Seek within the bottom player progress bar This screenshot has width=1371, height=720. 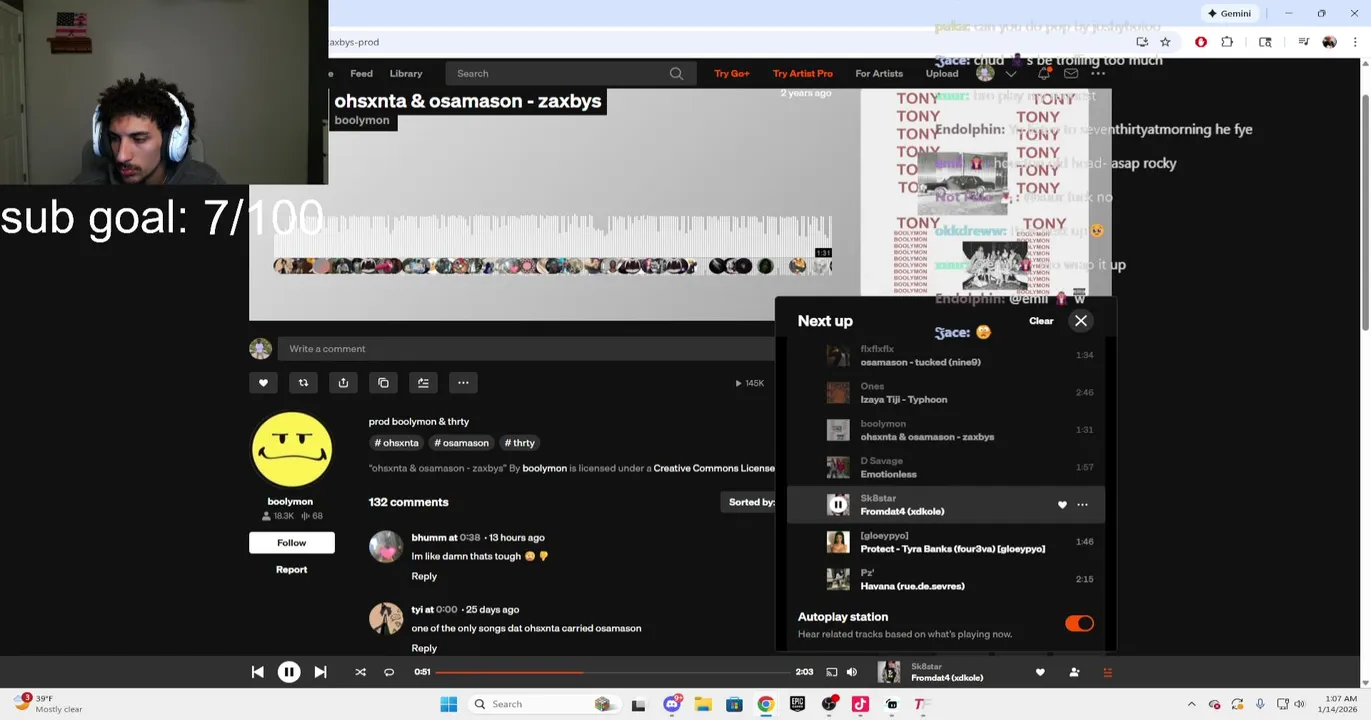[x=613, y=673]
